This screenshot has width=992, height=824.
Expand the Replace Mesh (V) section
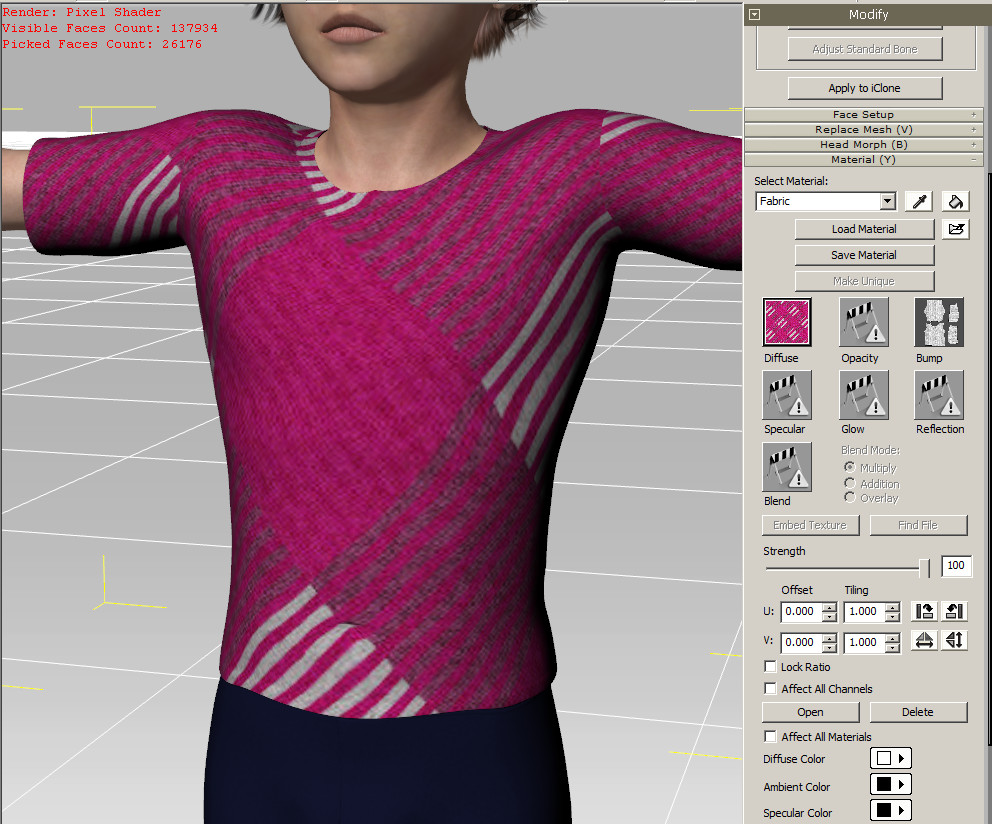[864, 130]
